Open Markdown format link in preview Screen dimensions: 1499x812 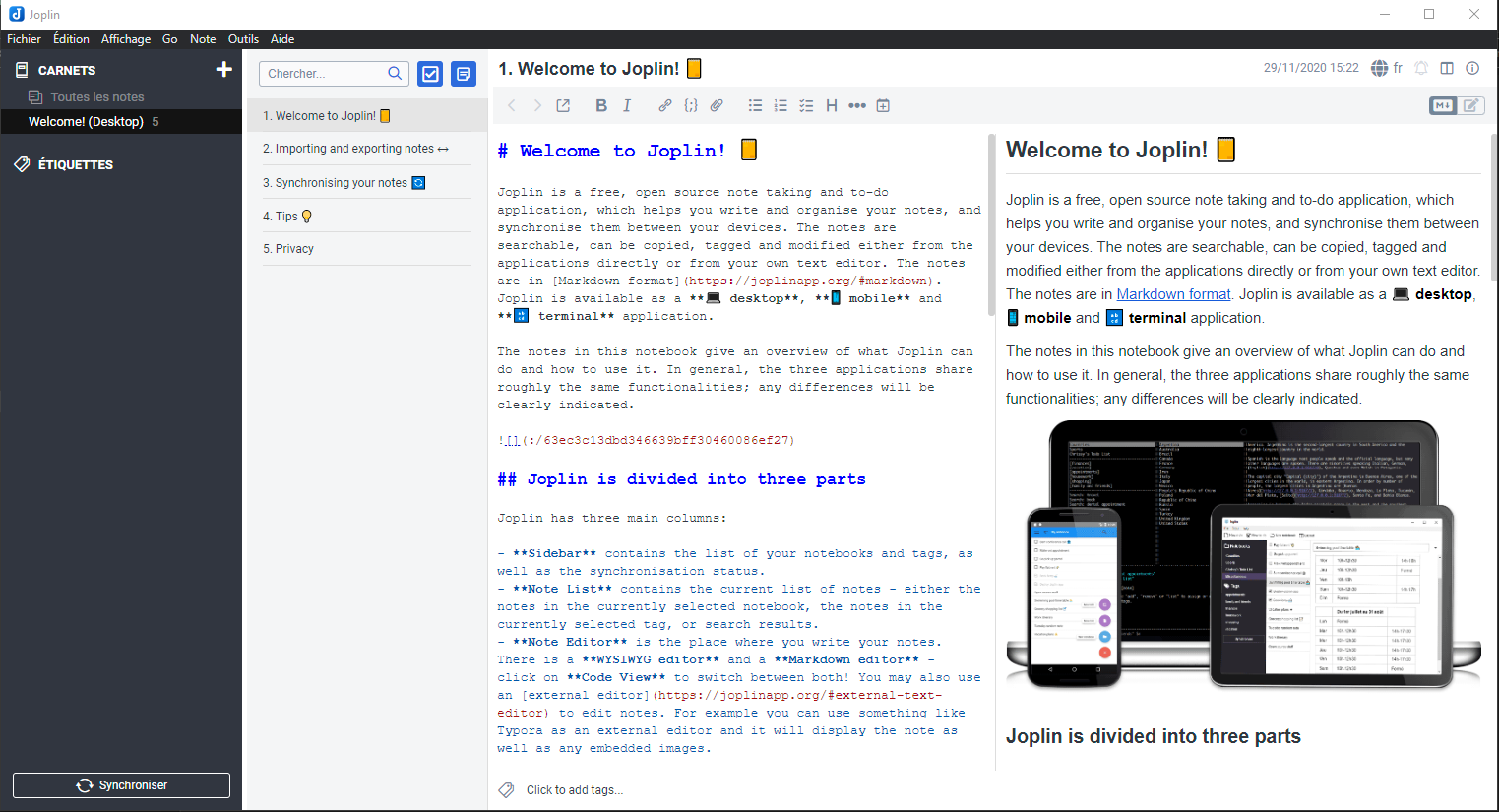pyautogui.click(x=1173, y=294)
